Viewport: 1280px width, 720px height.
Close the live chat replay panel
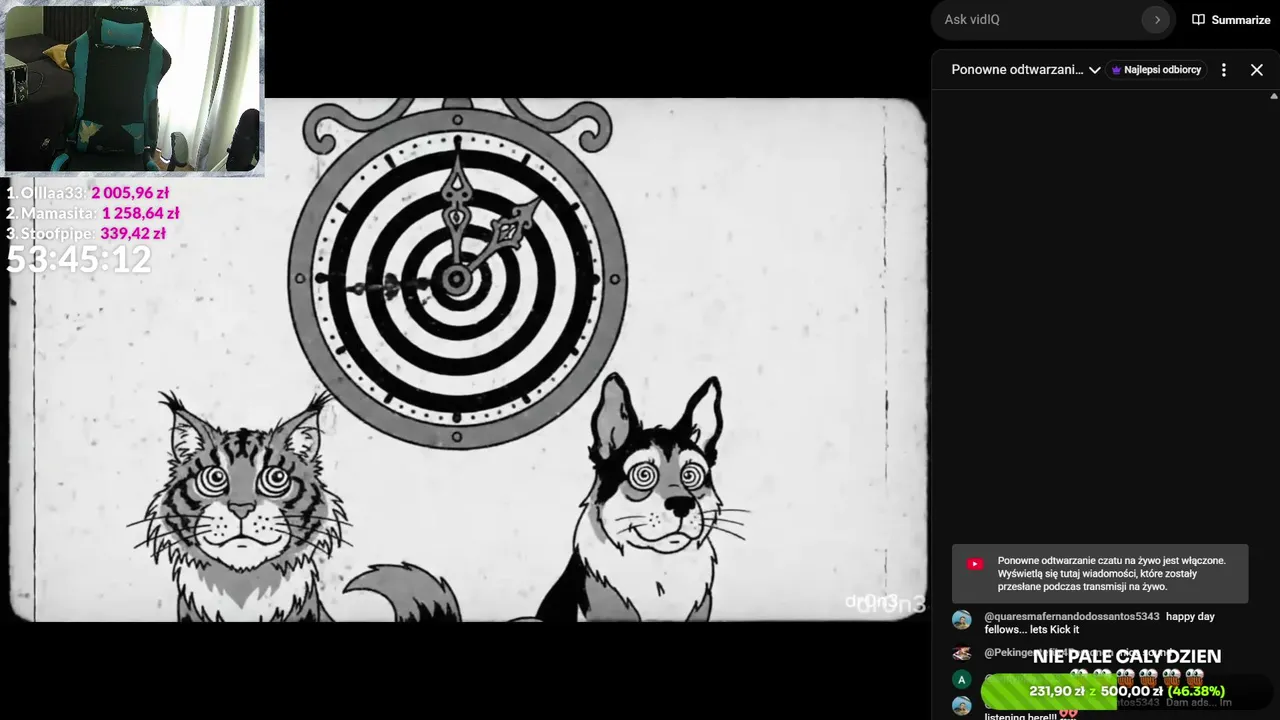pos(1257,70)
